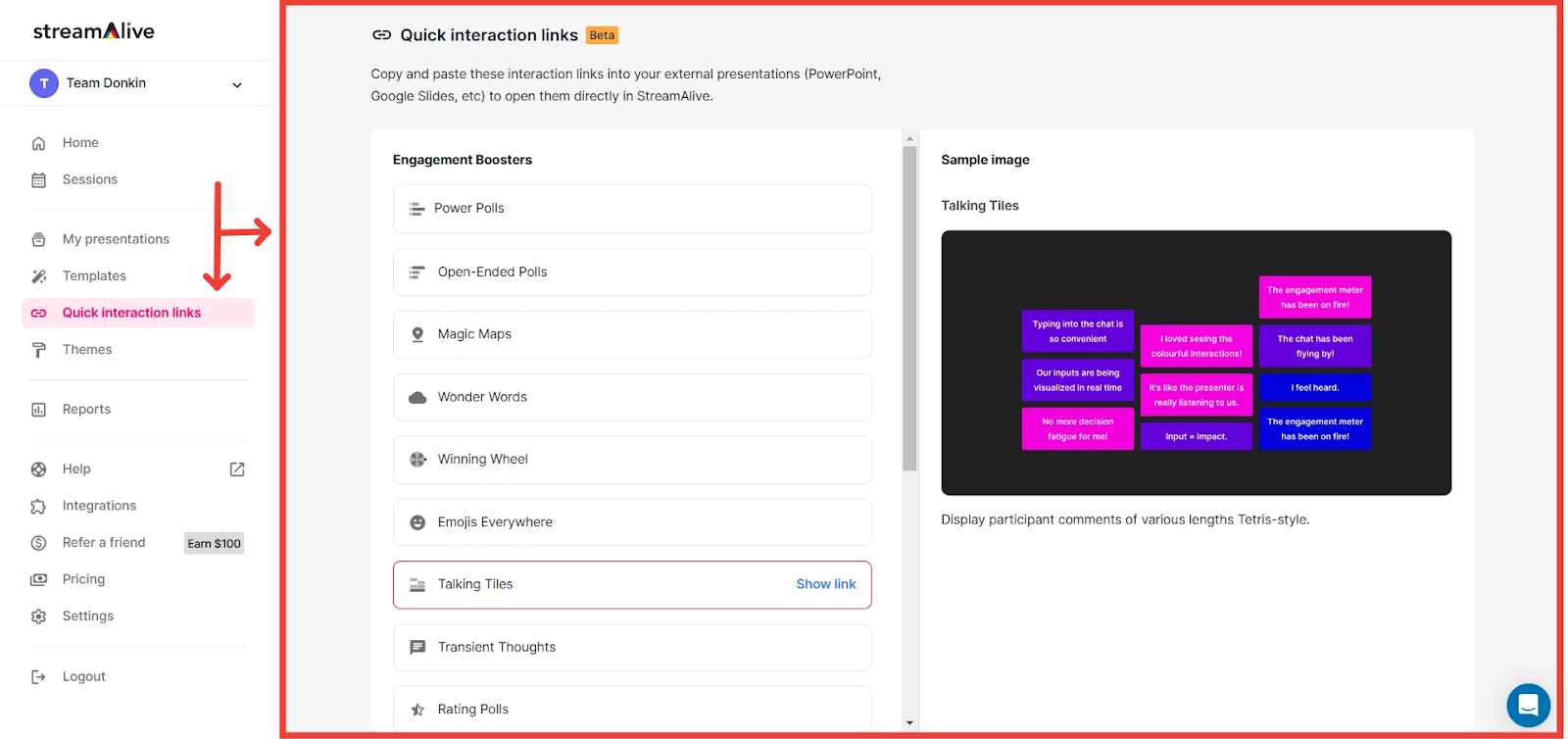
Task: Click the link icon beside page heading
Action: pos(381,35)
